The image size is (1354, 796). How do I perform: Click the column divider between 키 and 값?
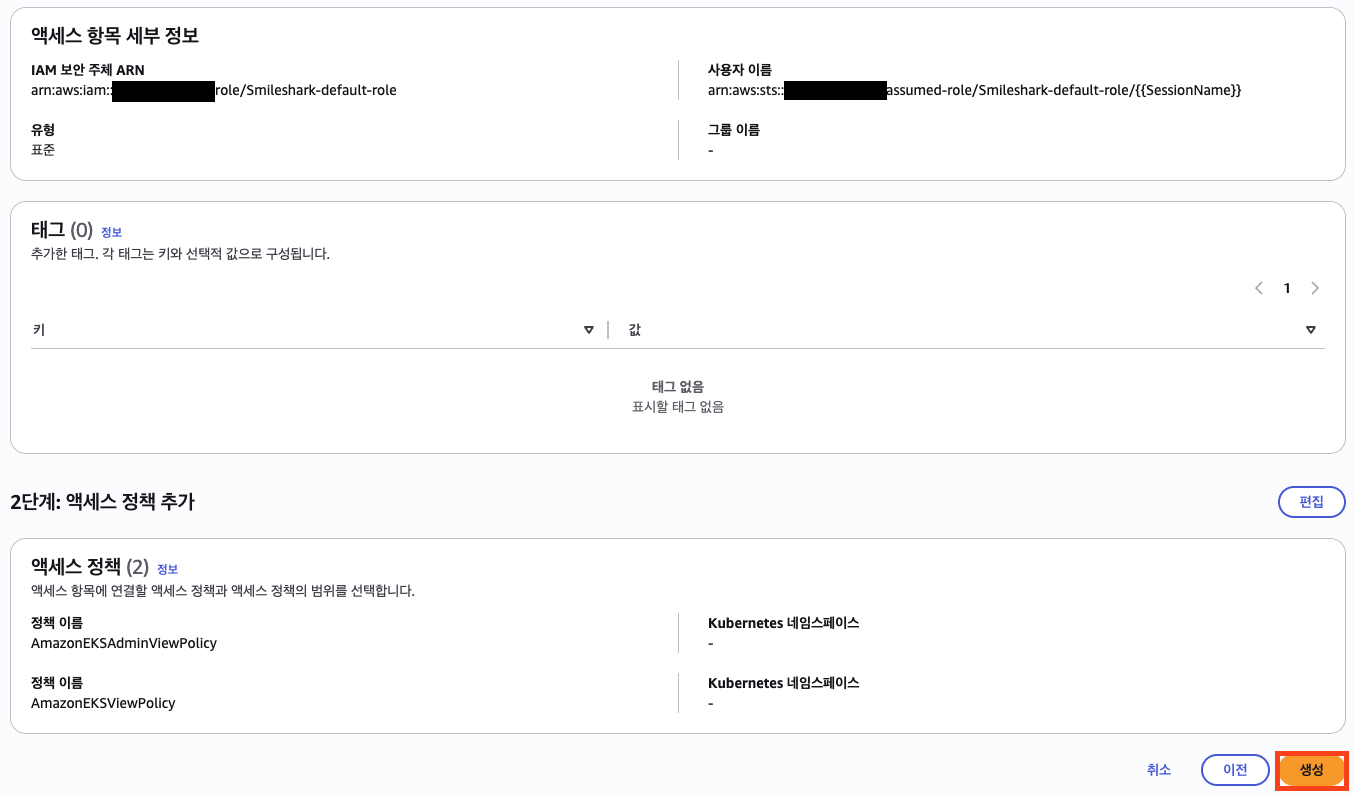click(x=608, y=330)
